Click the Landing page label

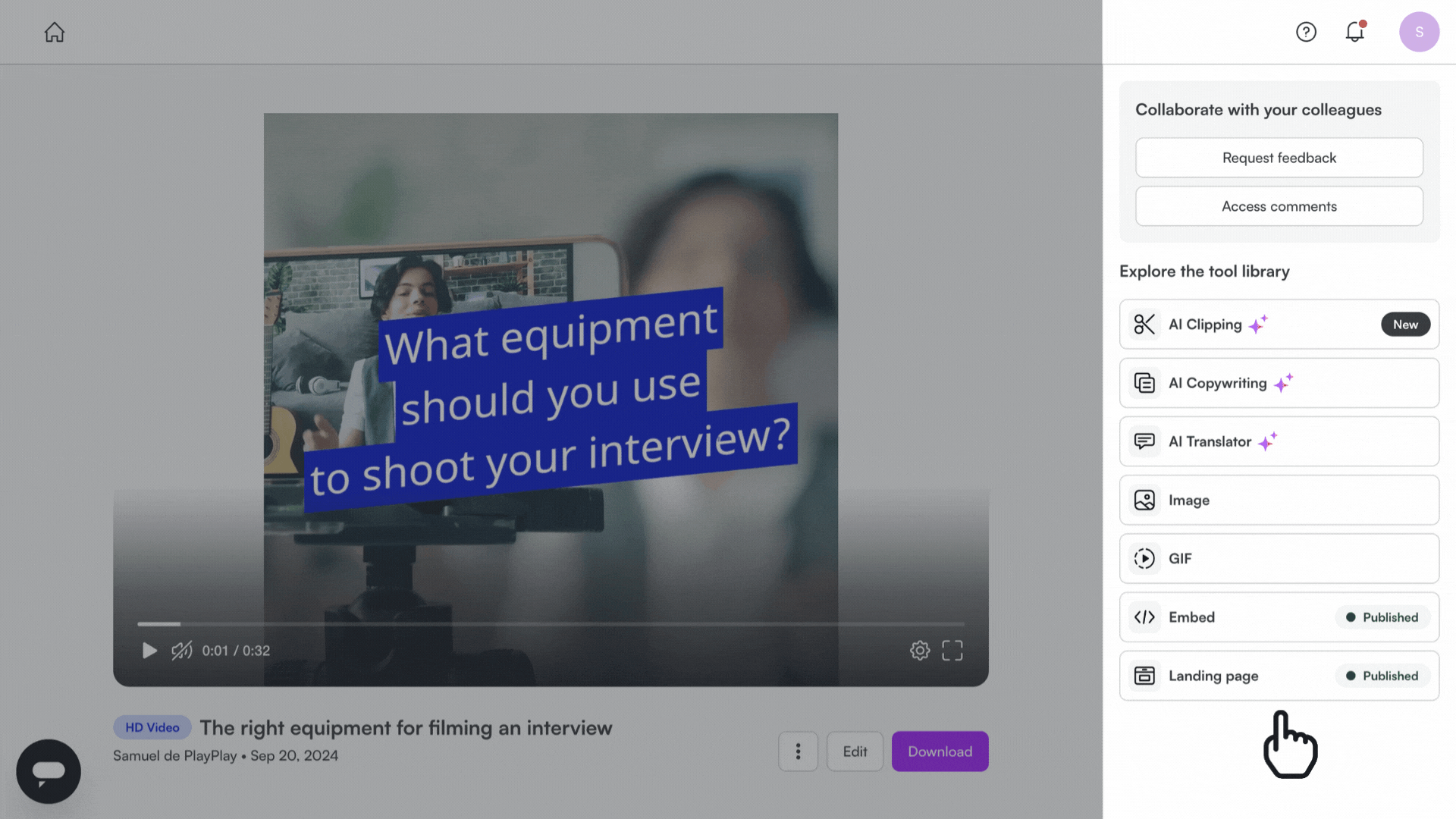pos(1213,676)
